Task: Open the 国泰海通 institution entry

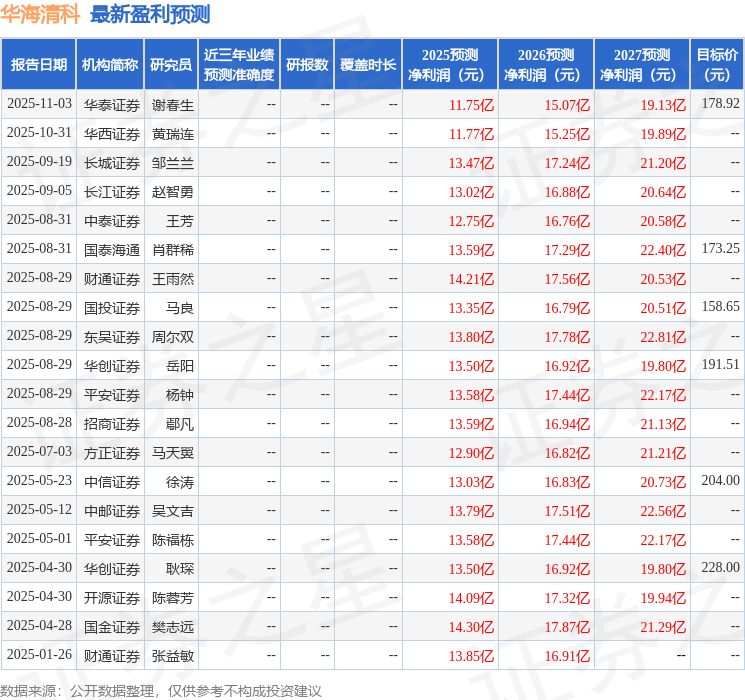Action: click(x=111, y=249)
